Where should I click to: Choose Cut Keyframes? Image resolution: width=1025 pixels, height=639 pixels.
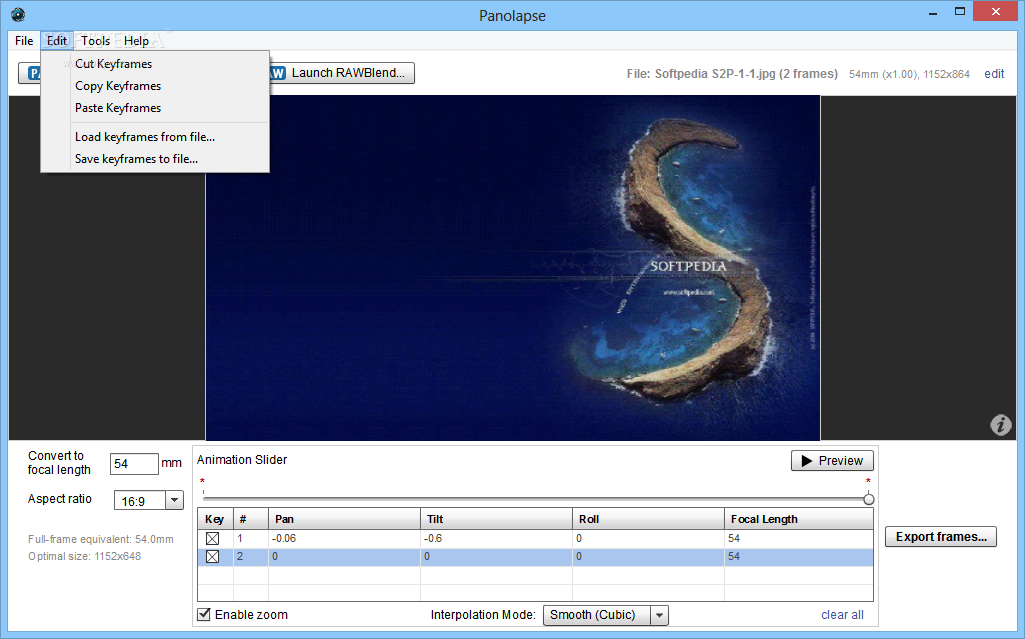(156, 63)
